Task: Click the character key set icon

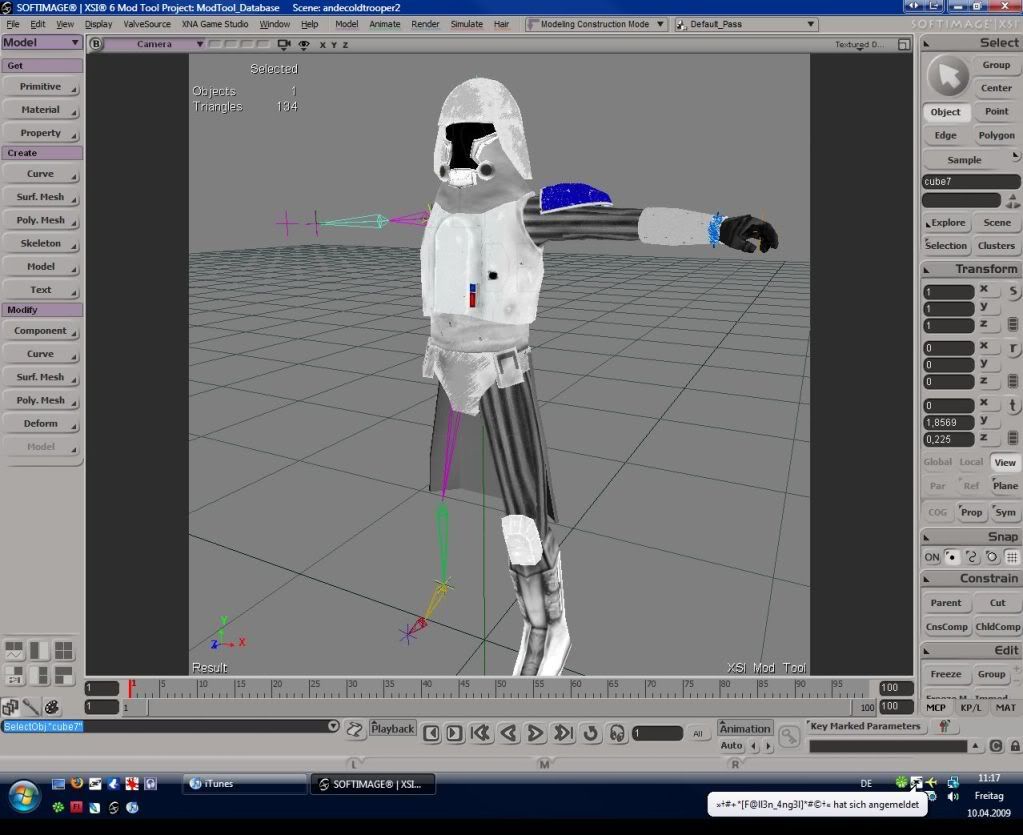Action: (x=944, y=726)
